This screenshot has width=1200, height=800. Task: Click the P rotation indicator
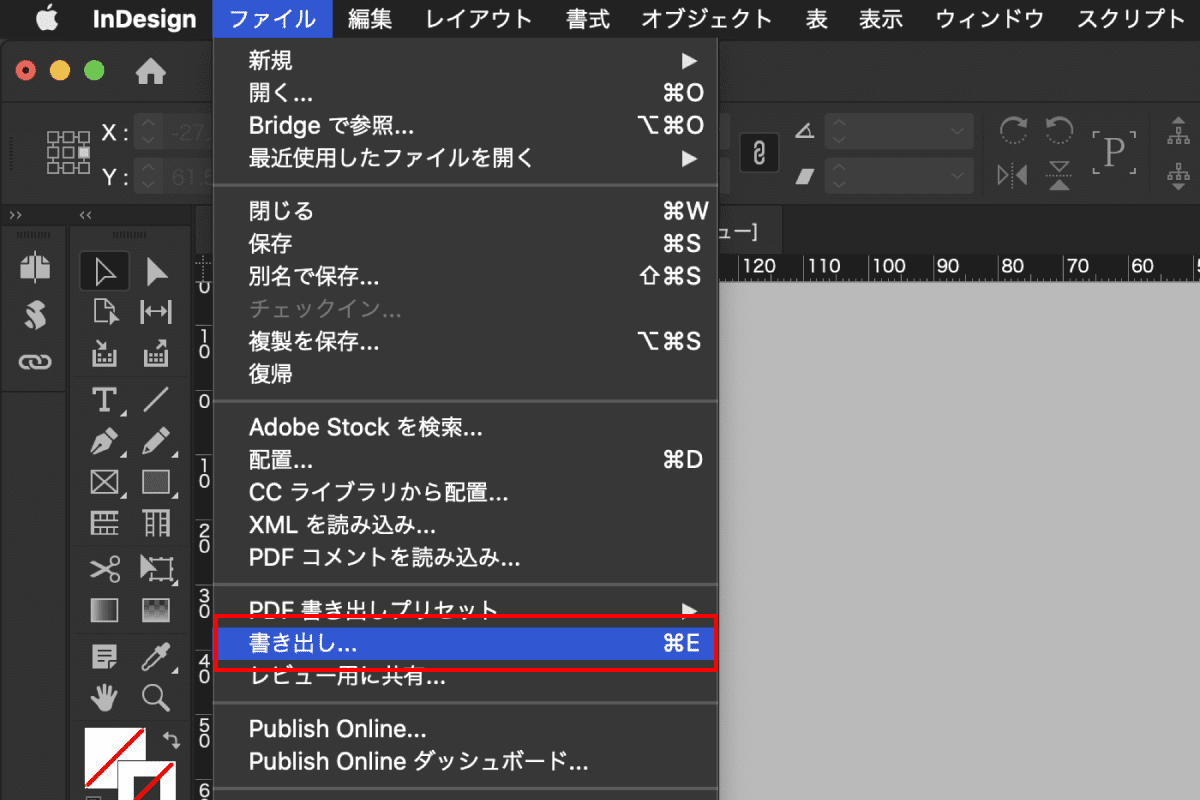point(1114,152)
